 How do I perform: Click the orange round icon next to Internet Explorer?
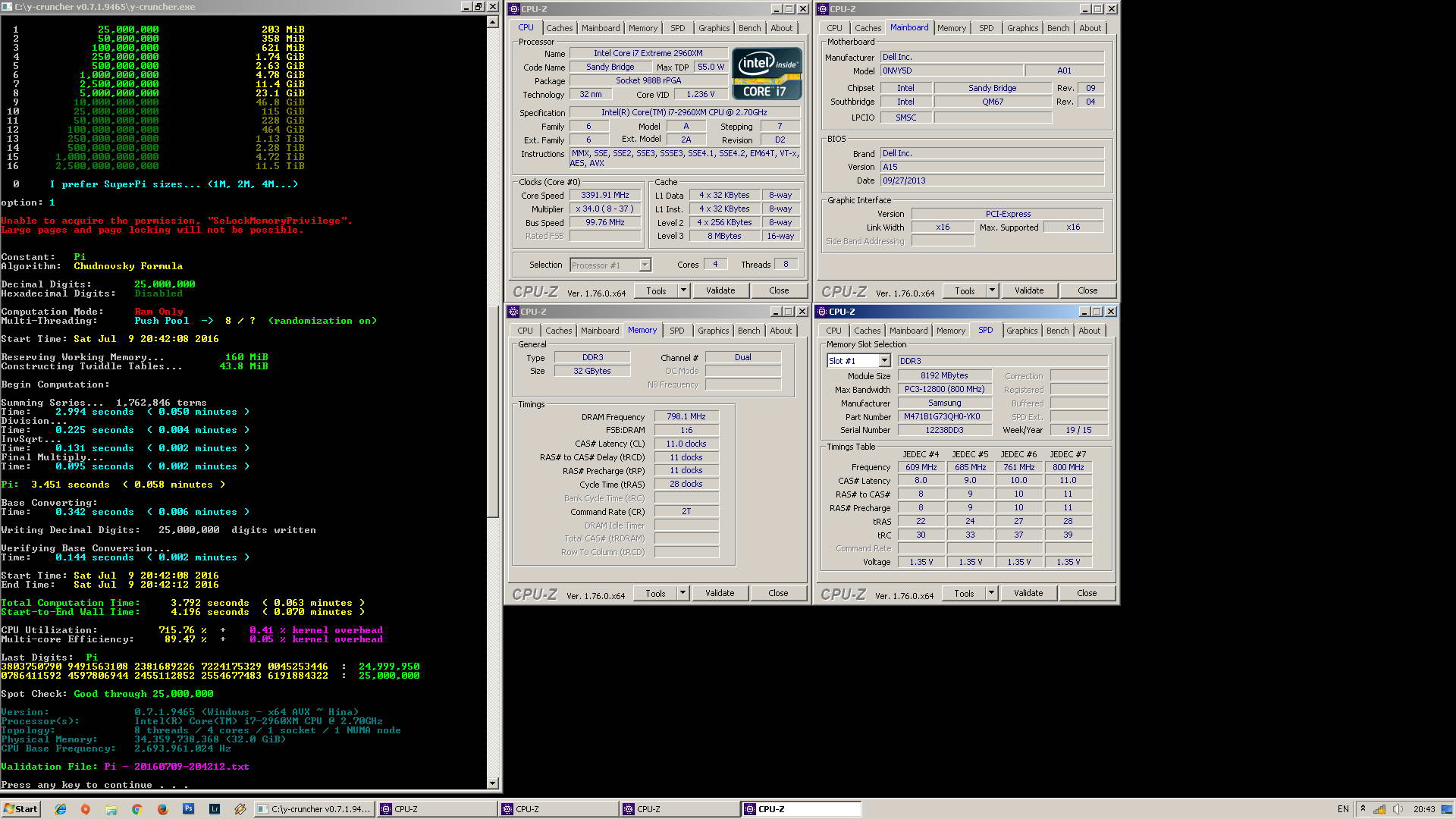click(85, 809)
